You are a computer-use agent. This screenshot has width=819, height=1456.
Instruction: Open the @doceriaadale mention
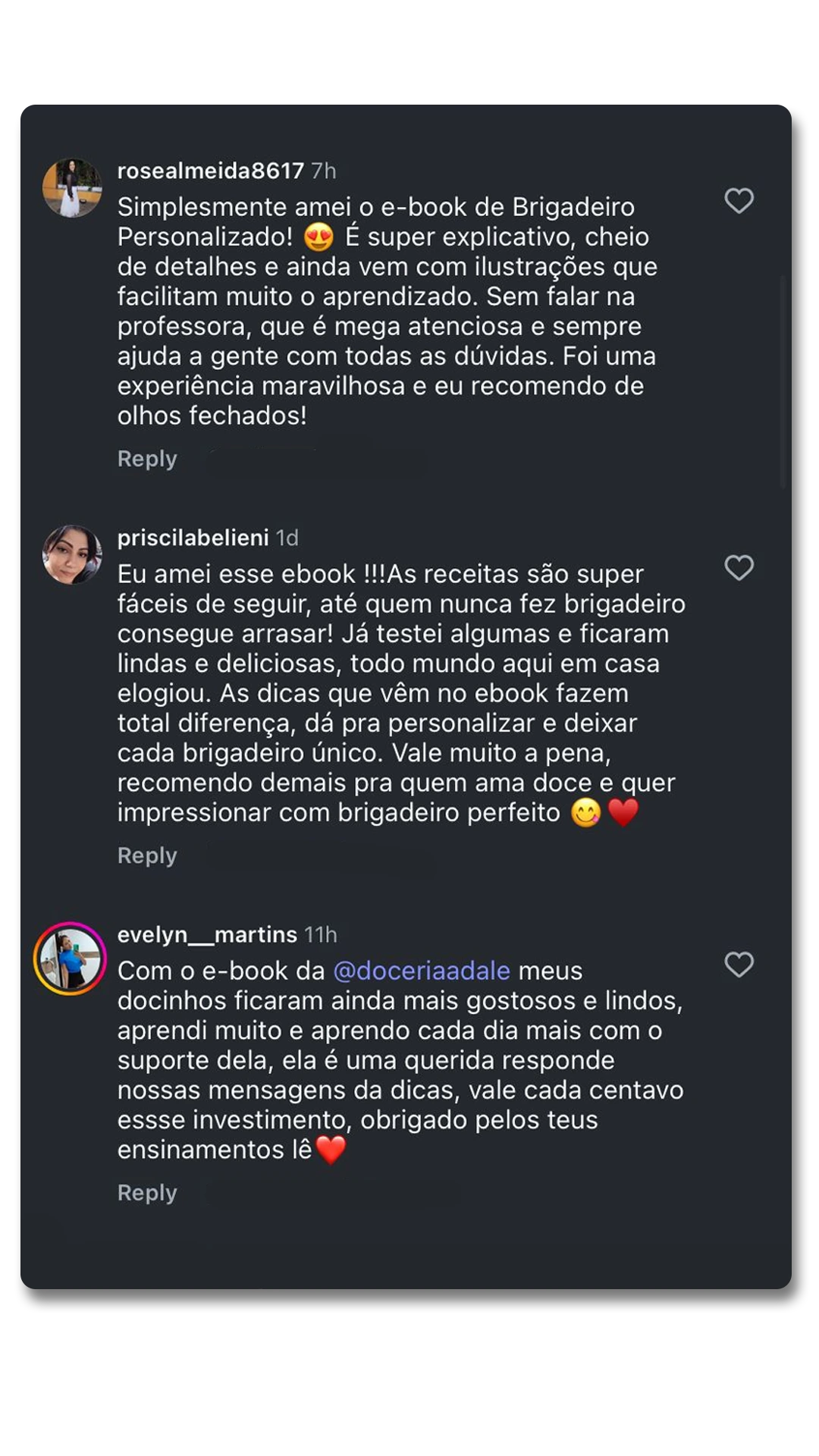coord(422,971)
